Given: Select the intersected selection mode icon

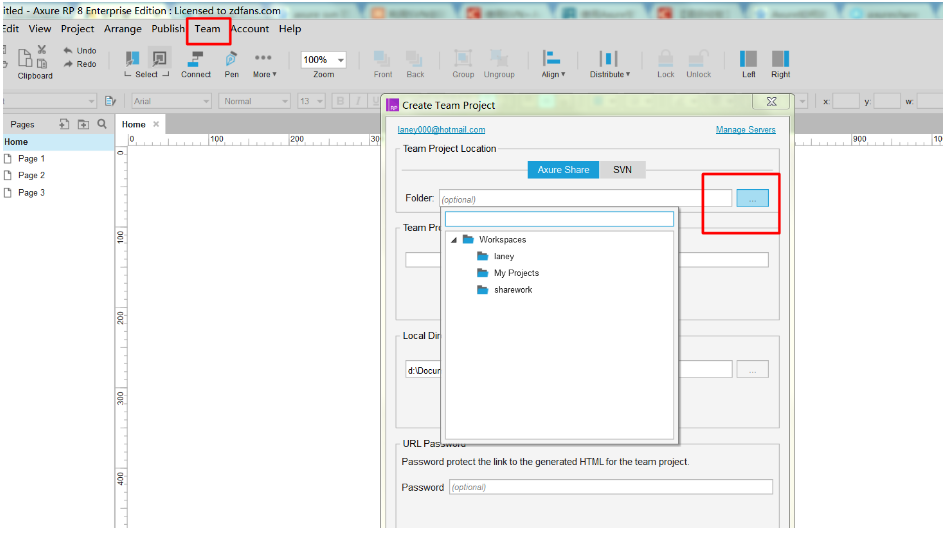Looking at the screenshot, I should coord(132,59).
